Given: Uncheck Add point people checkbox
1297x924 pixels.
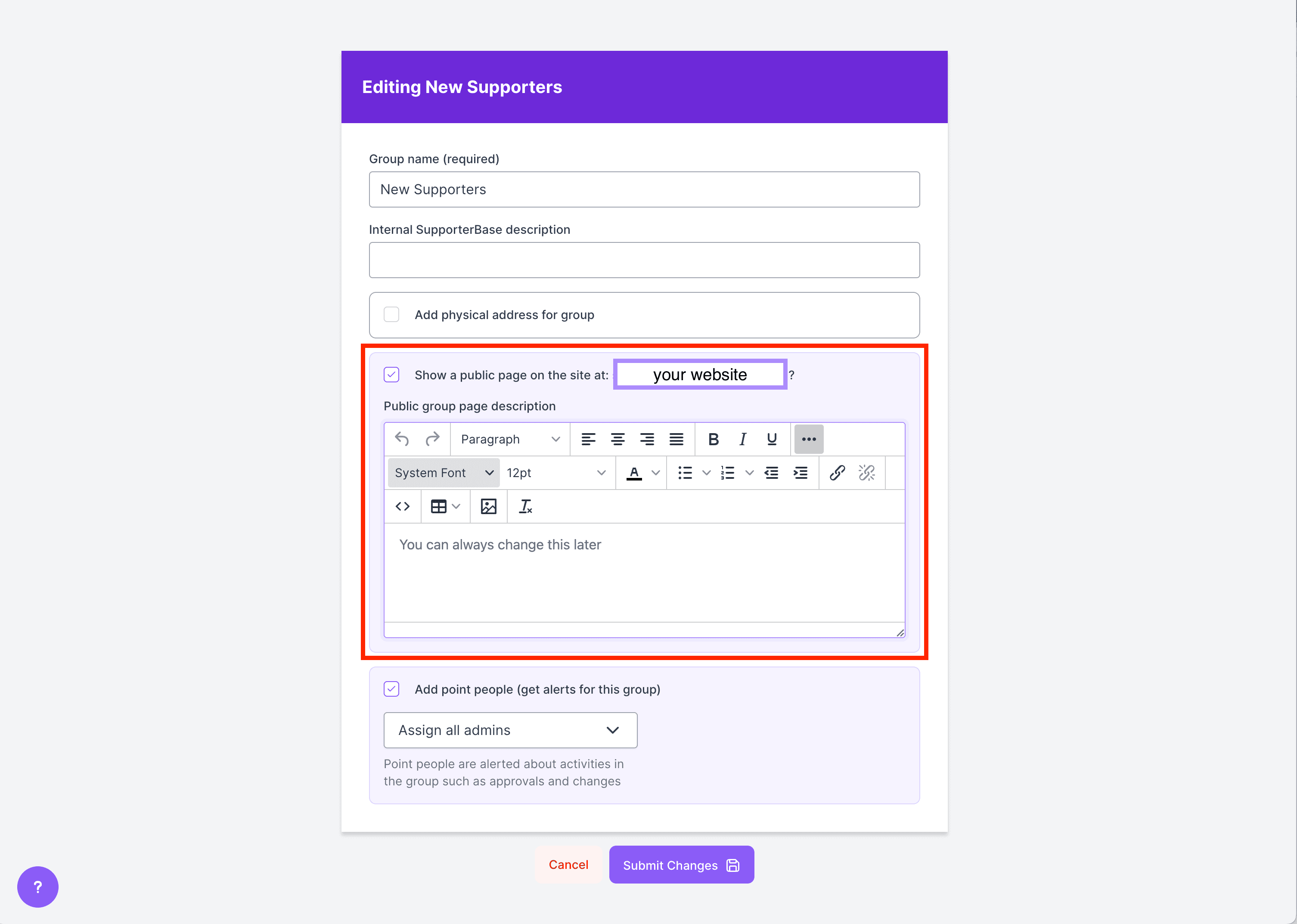Looking at the screenshot, I should 391,689.
